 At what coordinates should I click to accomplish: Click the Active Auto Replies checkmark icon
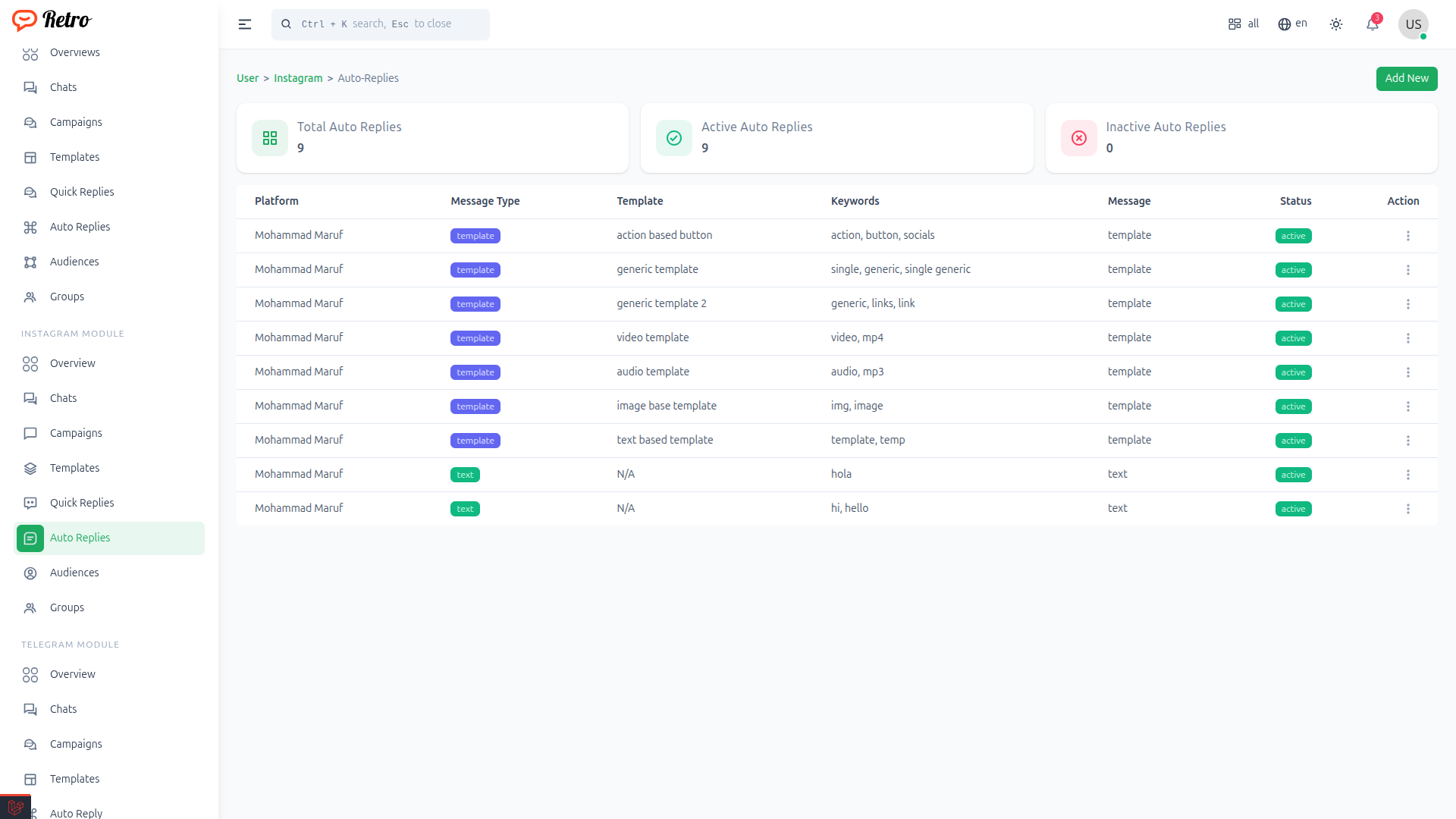coord(674,138)
